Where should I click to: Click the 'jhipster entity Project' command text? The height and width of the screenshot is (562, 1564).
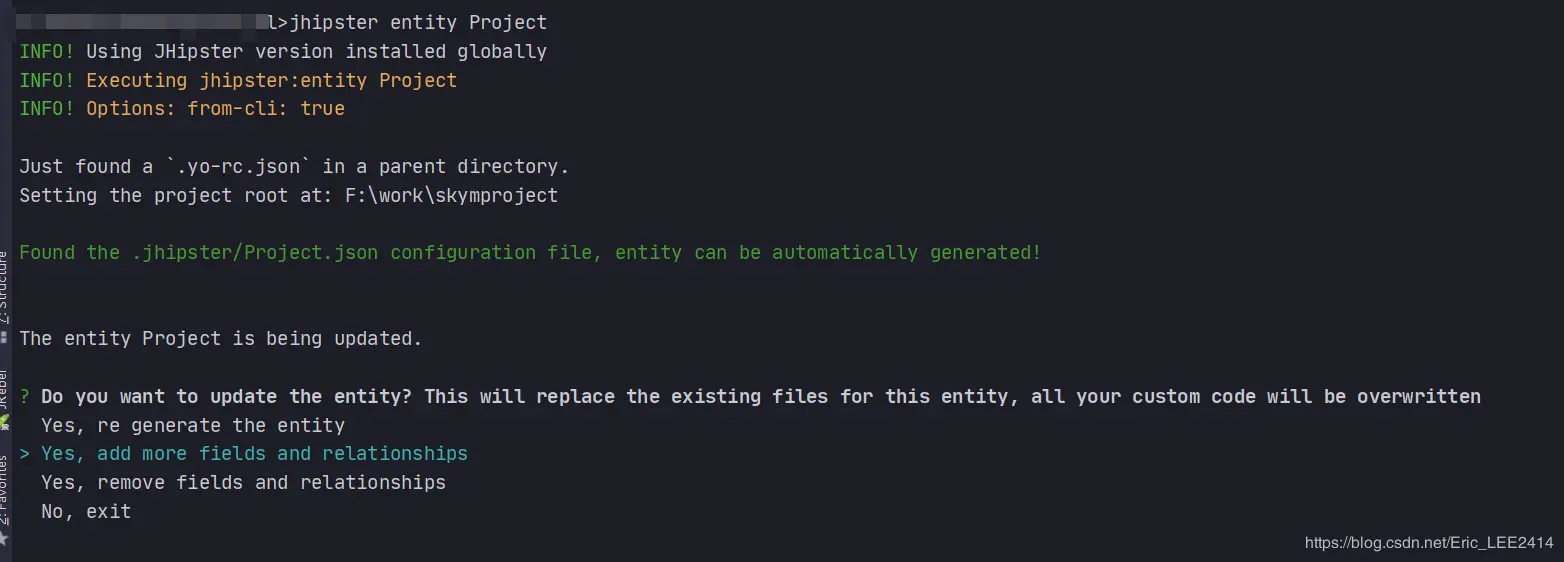click(x=418, y=22)
